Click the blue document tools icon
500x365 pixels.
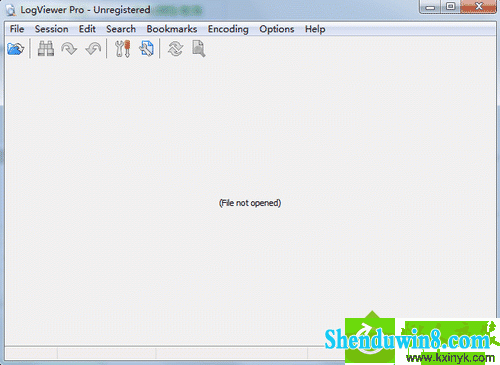click(x=147, y=49)
